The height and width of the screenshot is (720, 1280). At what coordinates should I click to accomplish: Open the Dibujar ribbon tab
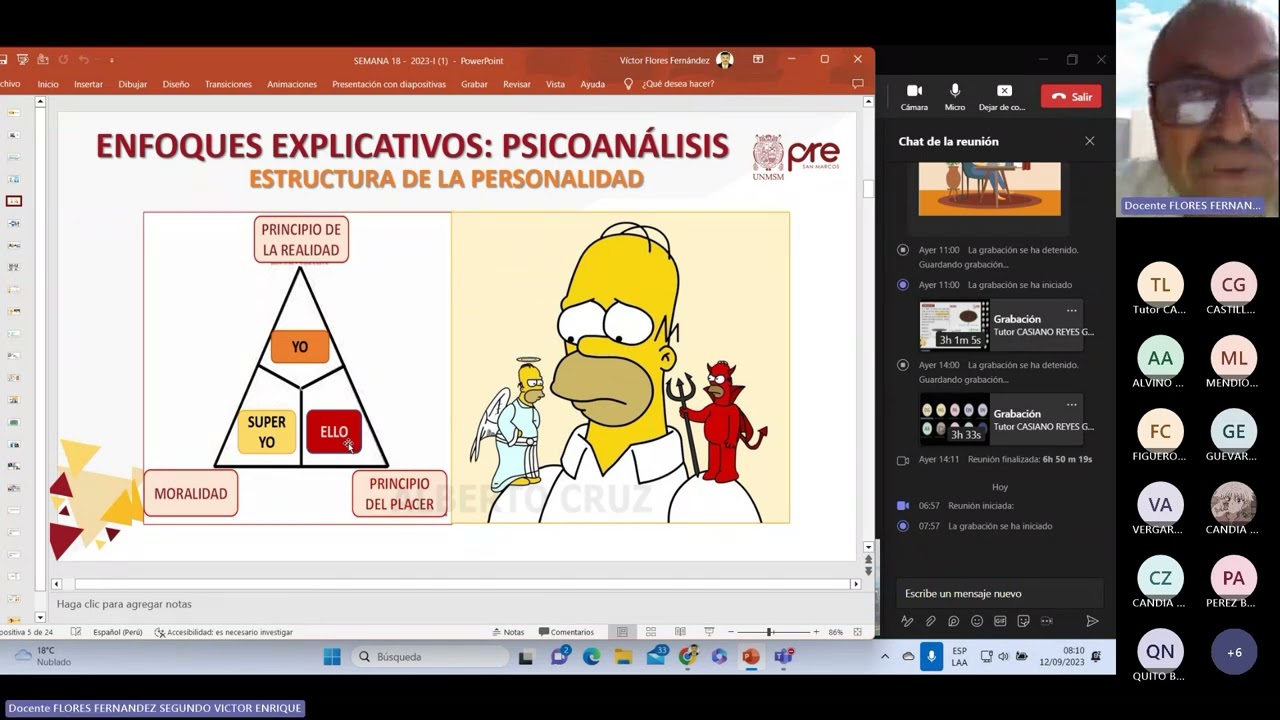pos(132,84)
